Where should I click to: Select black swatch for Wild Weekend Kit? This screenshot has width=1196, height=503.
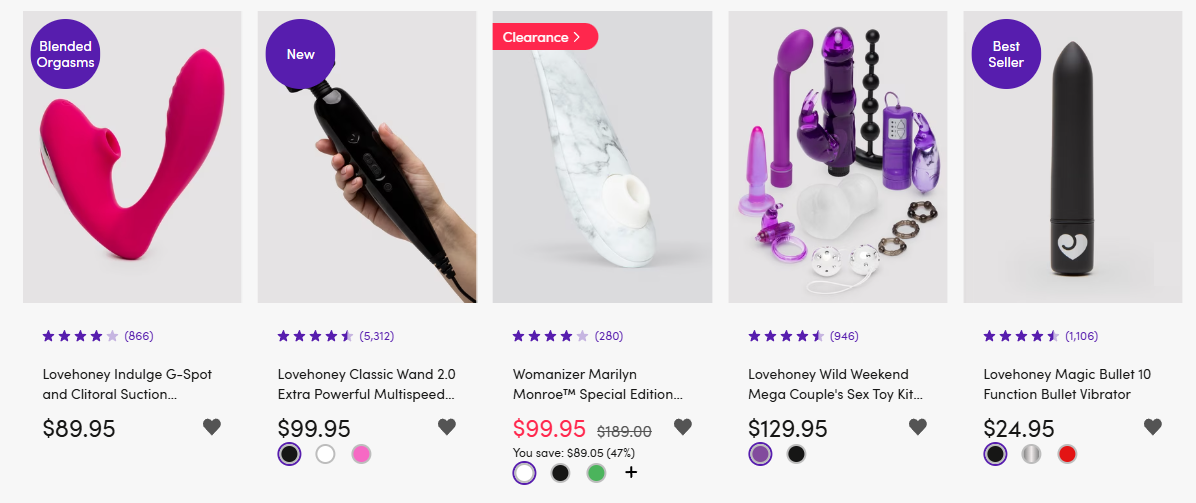click(796, 454)
